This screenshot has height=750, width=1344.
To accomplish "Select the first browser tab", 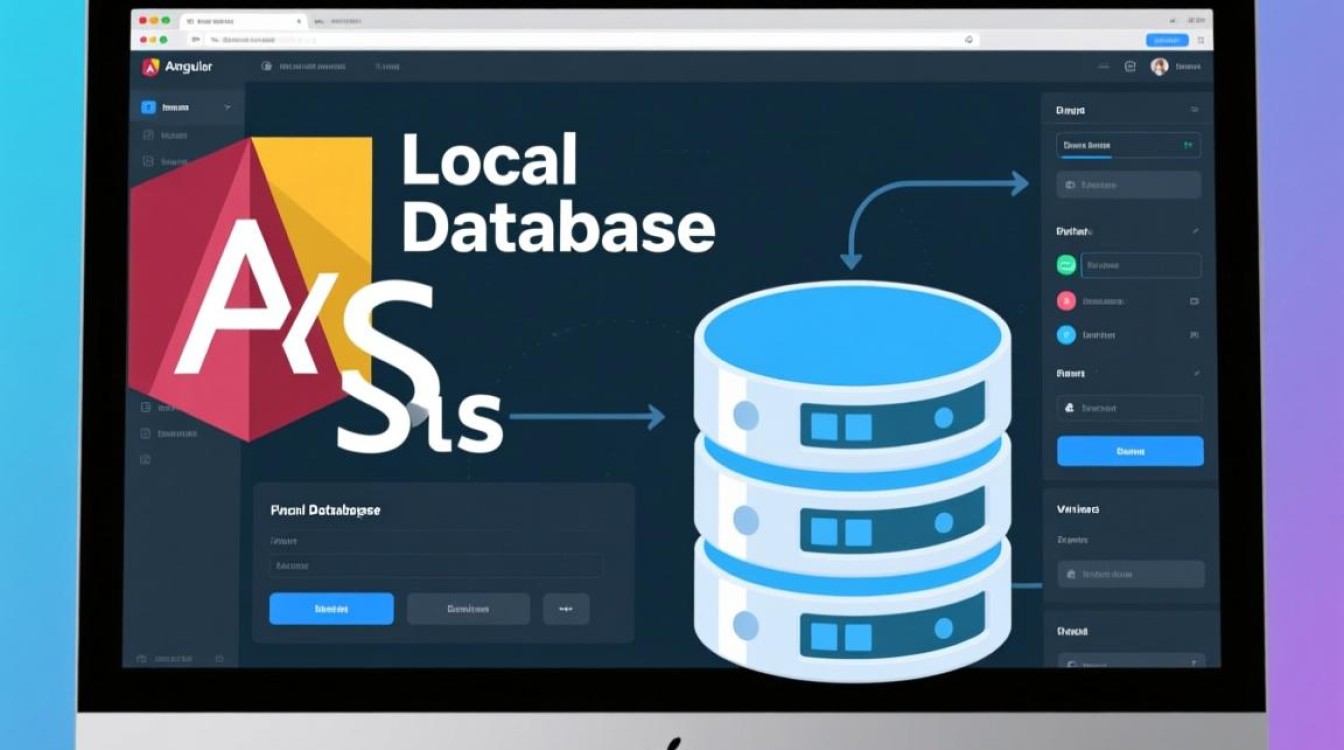I will pyautogui.click(x=240, y=20).
